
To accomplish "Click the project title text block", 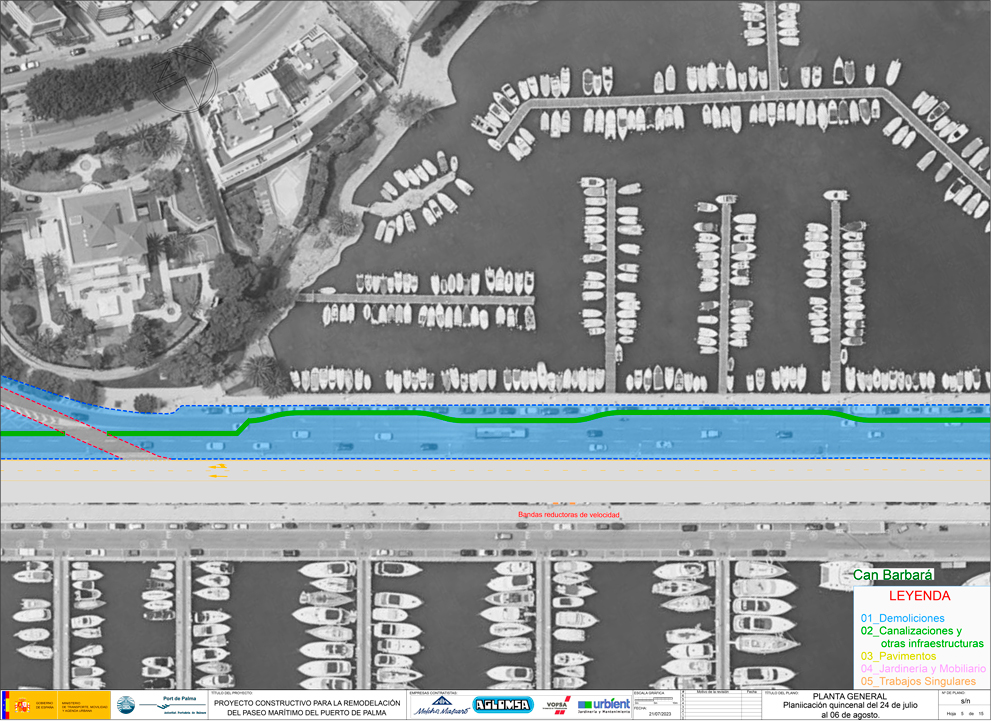I will 307,708.
